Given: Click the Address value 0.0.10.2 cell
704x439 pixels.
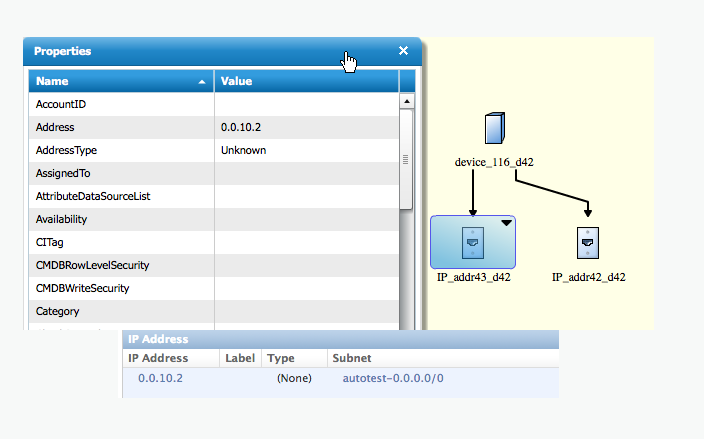Looking at the screenshot, I should click(x=242, y=127).
